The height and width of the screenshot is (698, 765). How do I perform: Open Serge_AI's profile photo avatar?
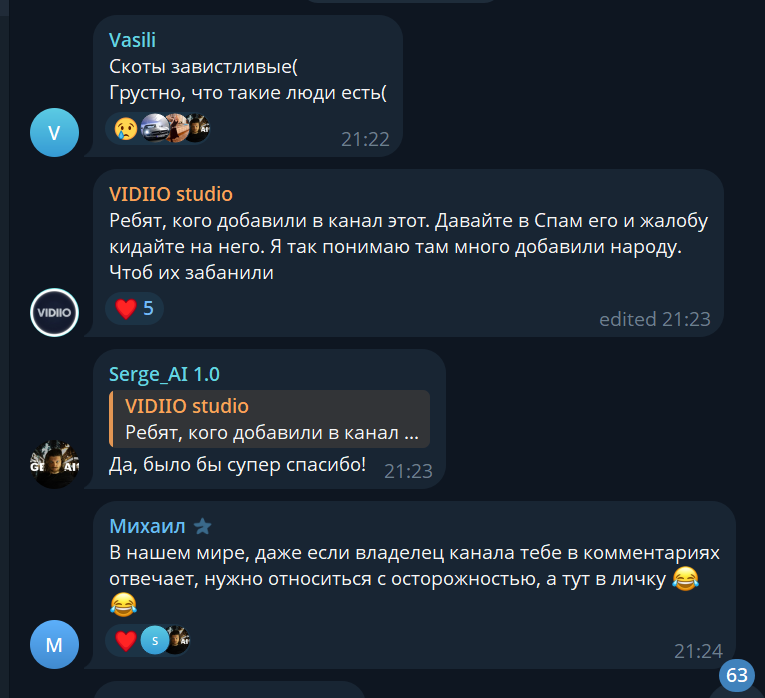coord(54,464)
